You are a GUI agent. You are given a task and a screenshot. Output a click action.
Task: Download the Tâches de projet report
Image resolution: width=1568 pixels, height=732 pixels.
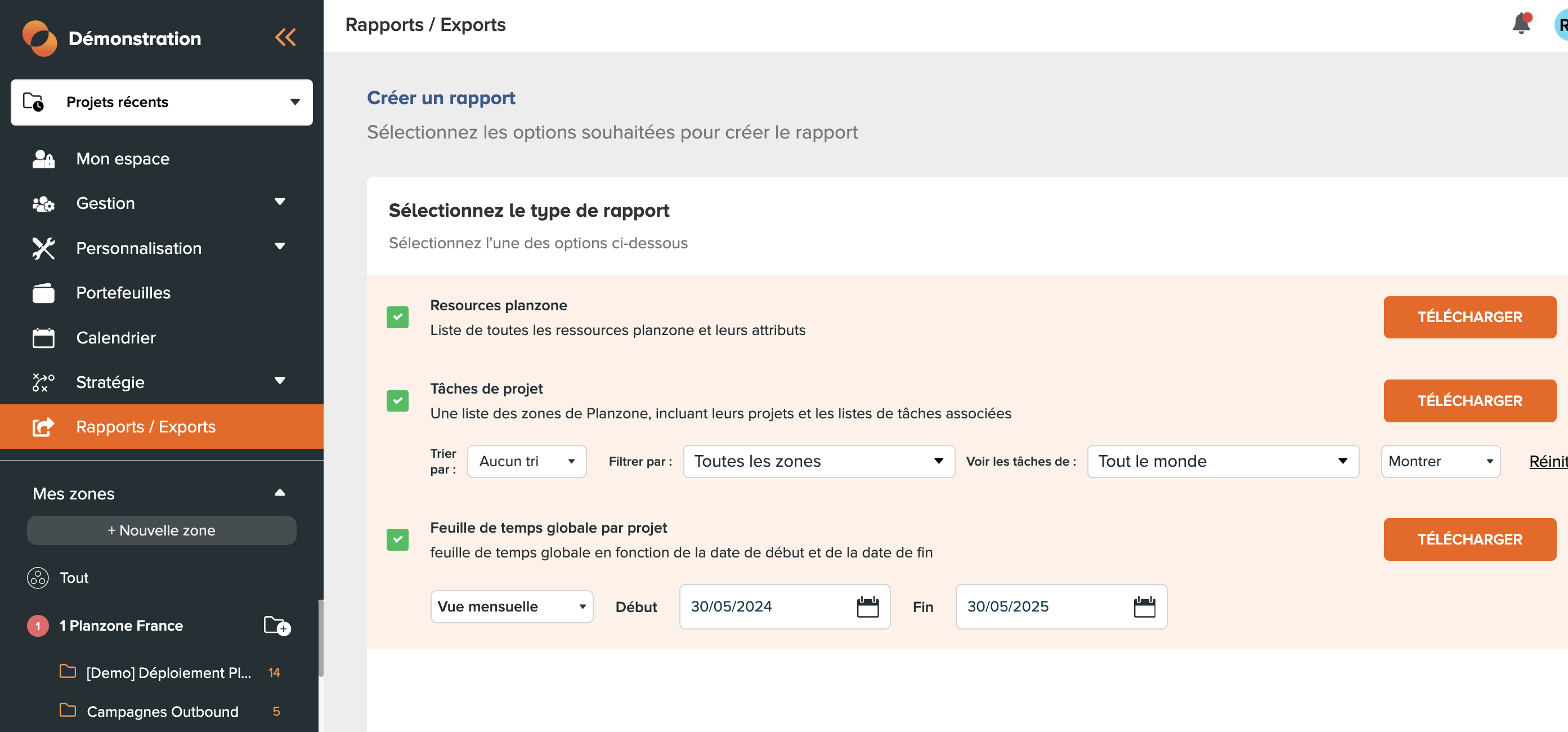1470,401
